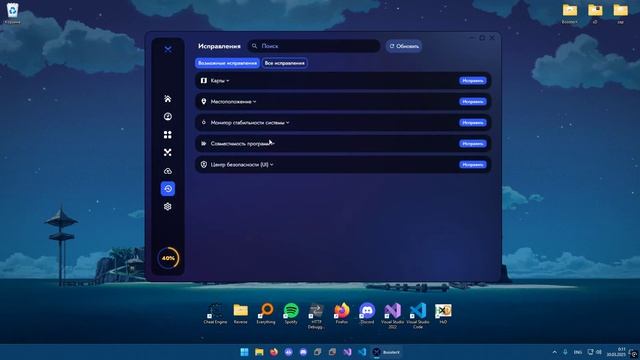Click the shield icon of Центр безопасности

tap(204, 164)
